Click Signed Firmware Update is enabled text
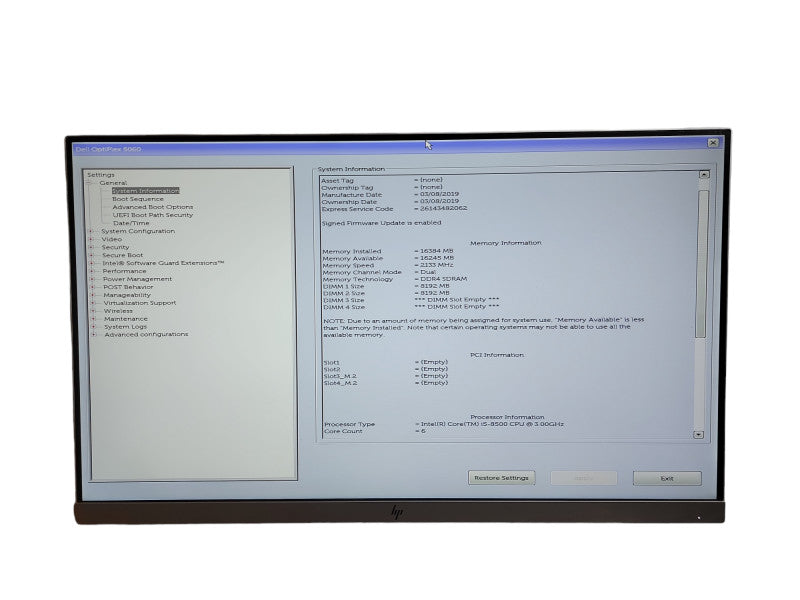Screen dimensions: 800x600 [x=382, y=223]
